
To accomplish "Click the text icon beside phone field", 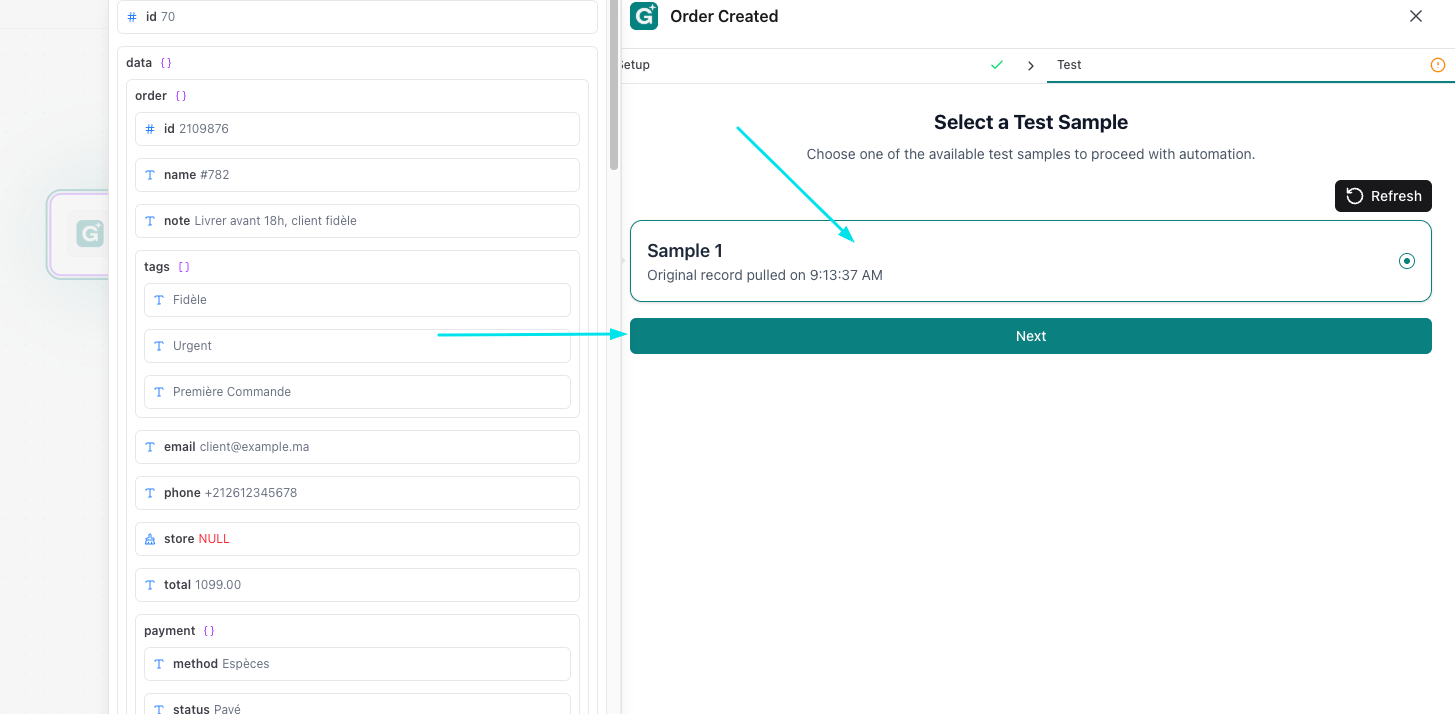I will click(x=150, y=493).
